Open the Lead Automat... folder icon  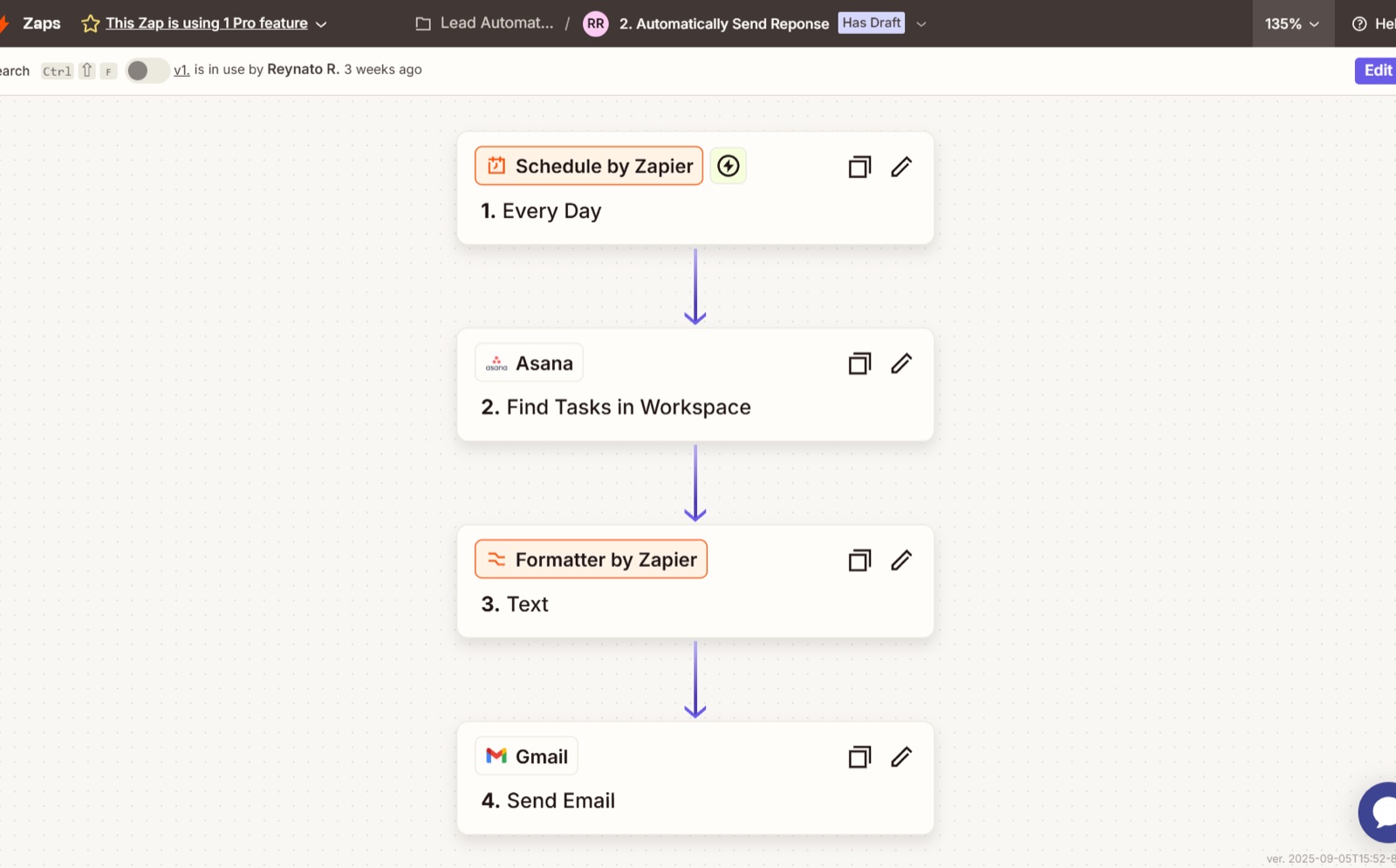(x=423, y=24)
